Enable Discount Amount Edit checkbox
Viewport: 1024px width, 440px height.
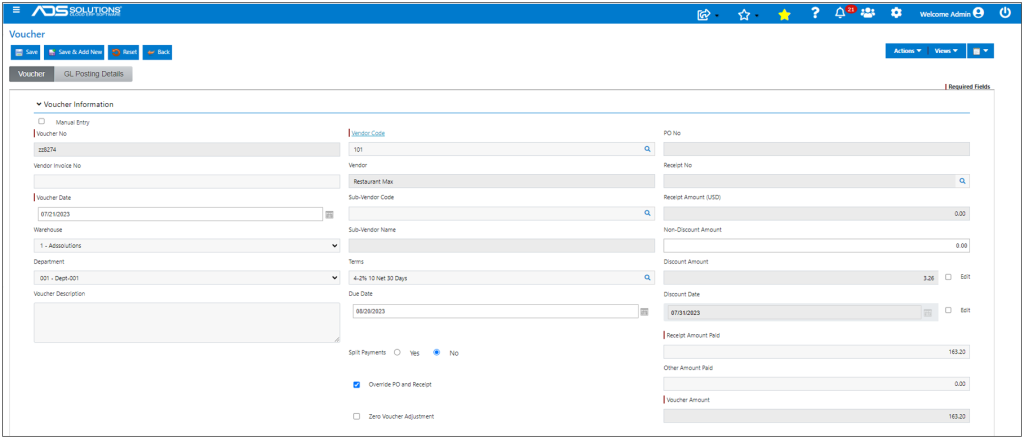coord(948,276)
